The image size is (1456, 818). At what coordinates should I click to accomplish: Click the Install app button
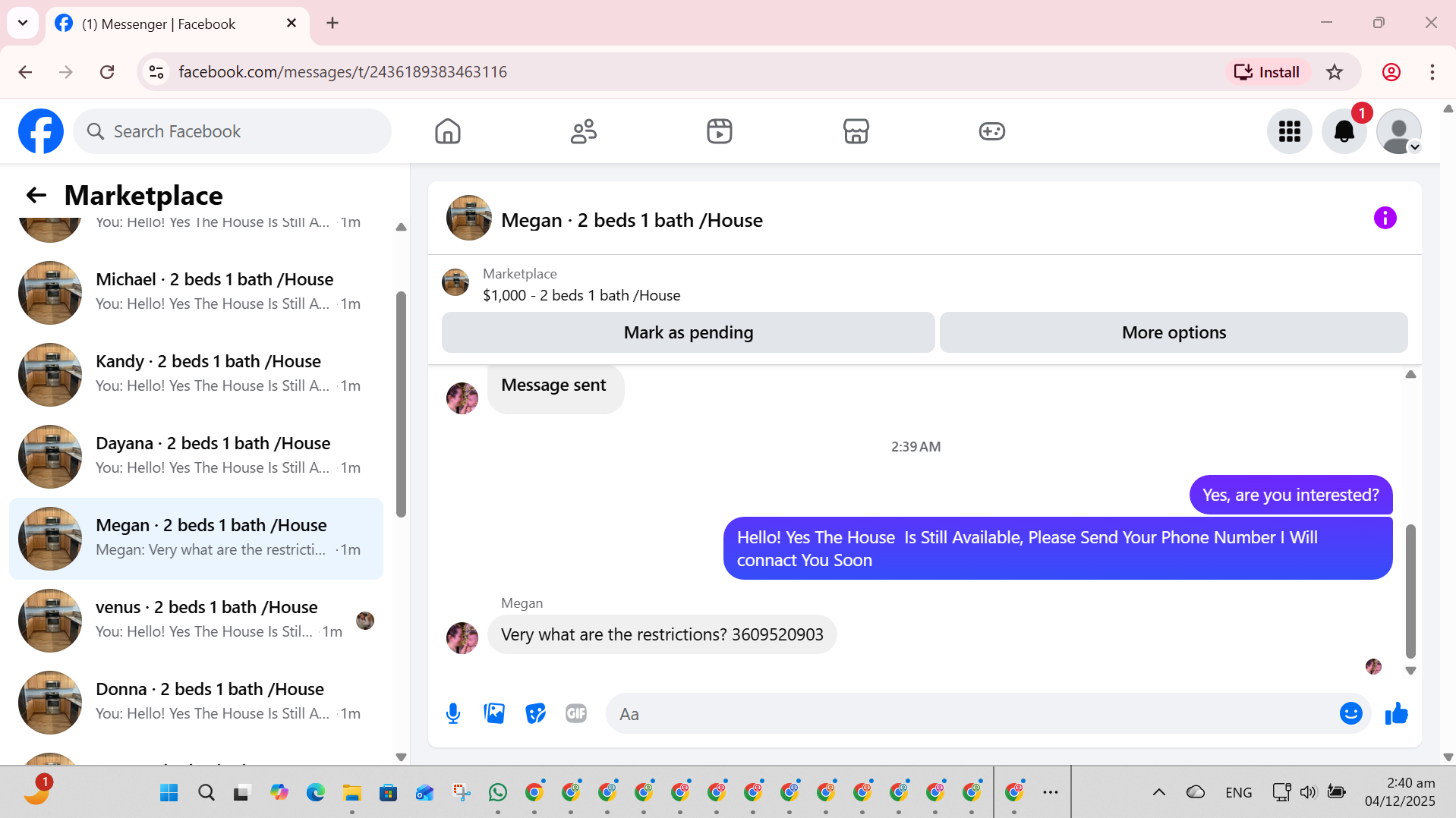click(x=1267, y=72)
